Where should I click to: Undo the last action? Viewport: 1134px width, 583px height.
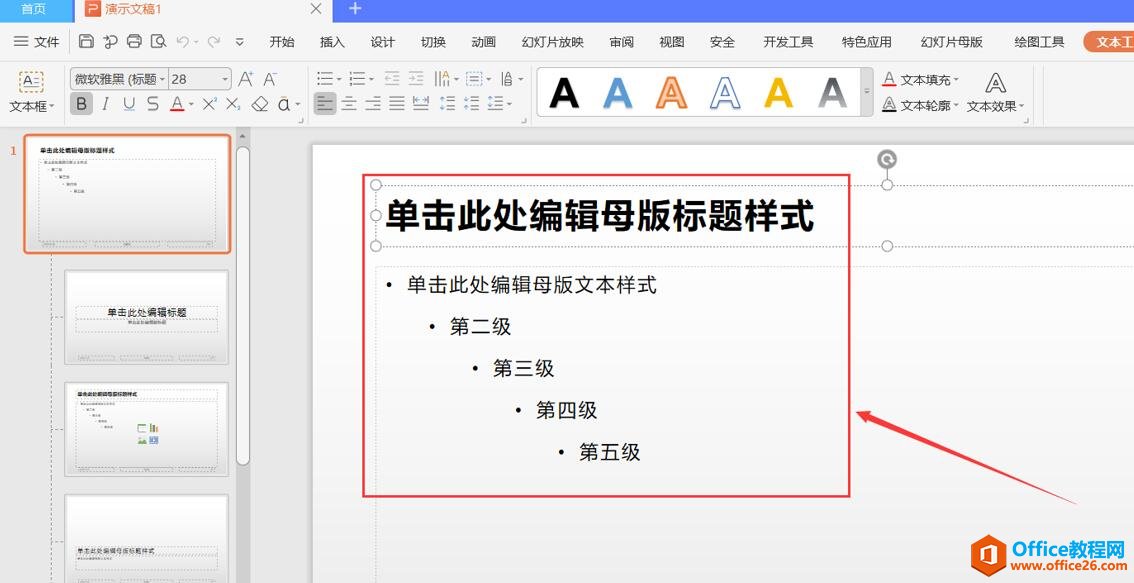pyautogui.click(x=182, y=42)
